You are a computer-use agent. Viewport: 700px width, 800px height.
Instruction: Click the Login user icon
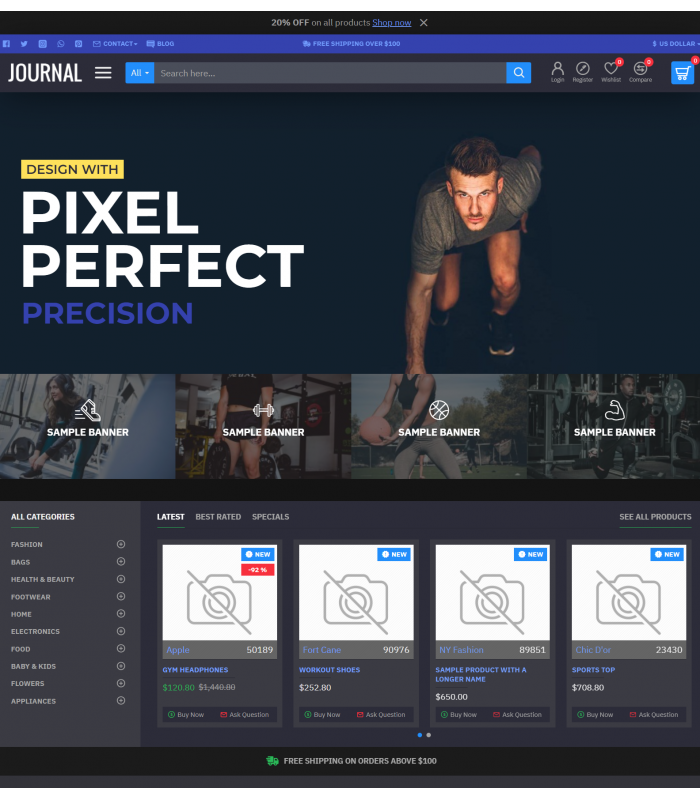(557, 69)
